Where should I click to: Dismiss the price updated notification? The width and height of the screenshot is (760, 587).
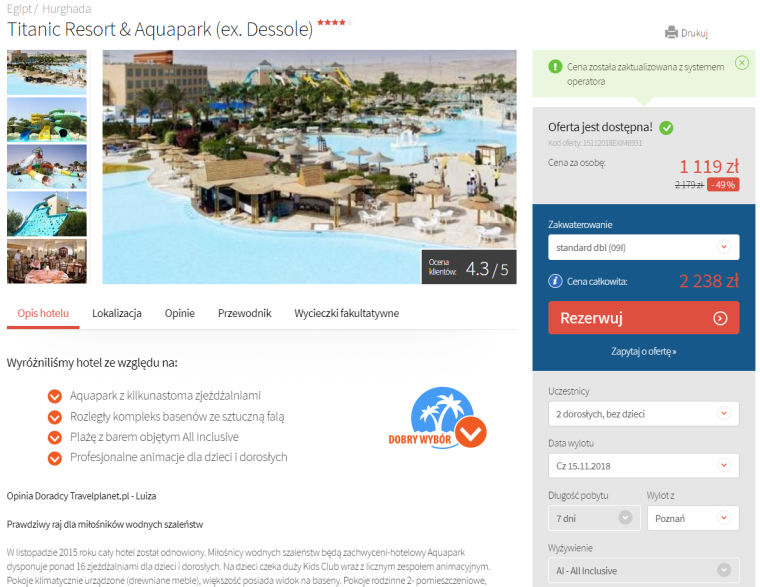742,63
